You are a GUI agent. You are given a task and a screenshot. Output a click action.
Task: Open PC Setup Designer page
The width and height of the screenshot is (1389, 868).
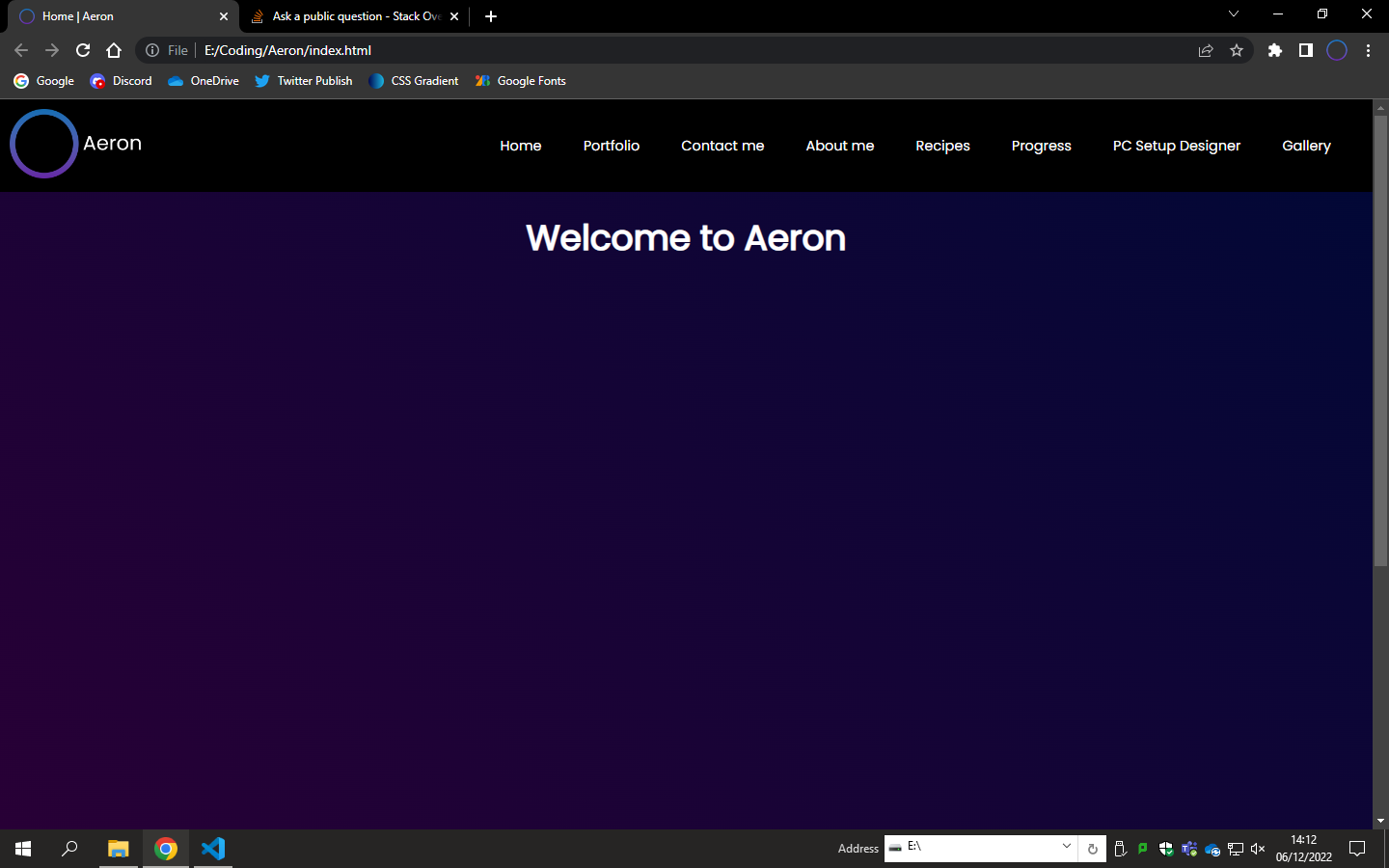[1177, 146]
